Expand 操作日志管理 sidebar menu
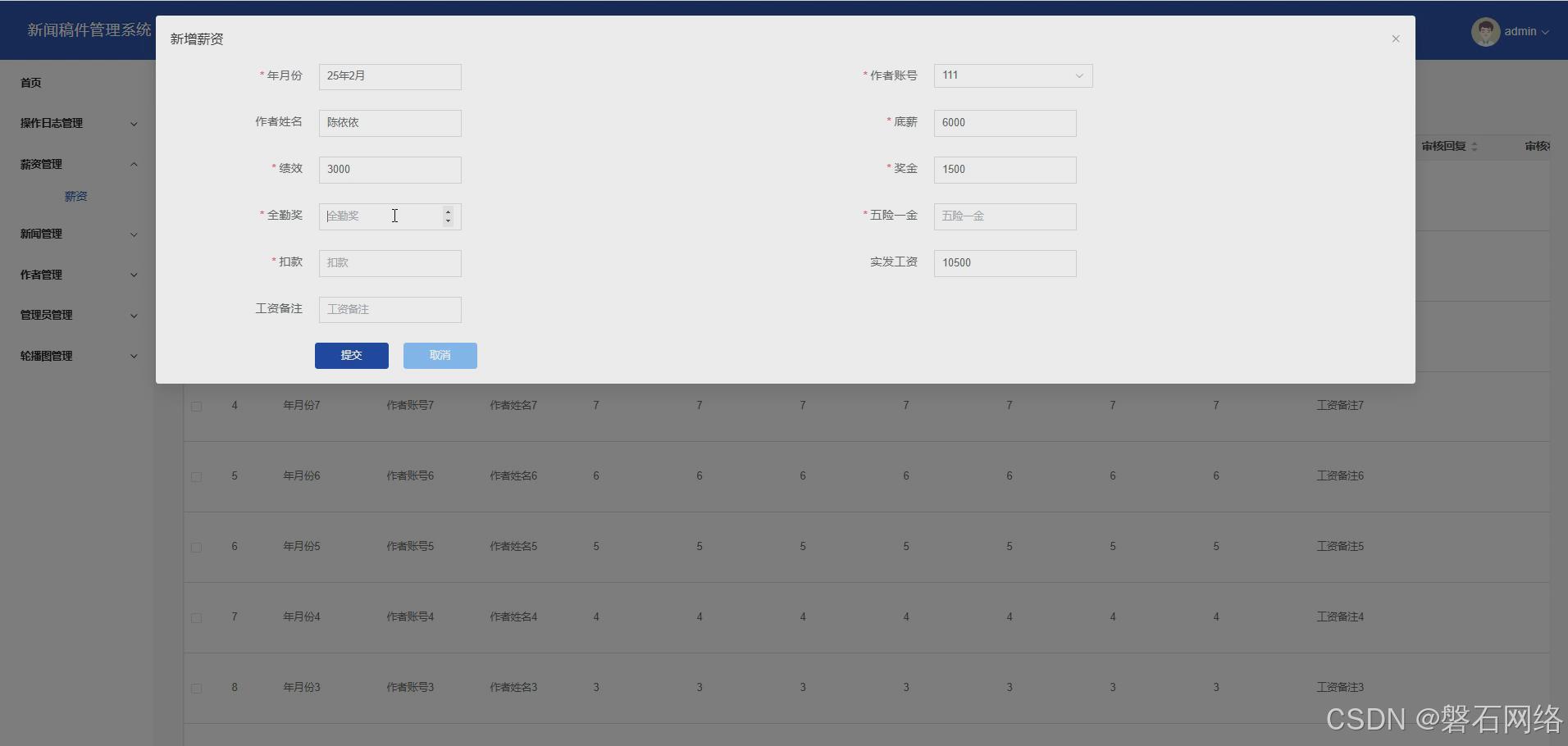The height and width of the screenshot is (746, 1568). click(78, 124)
